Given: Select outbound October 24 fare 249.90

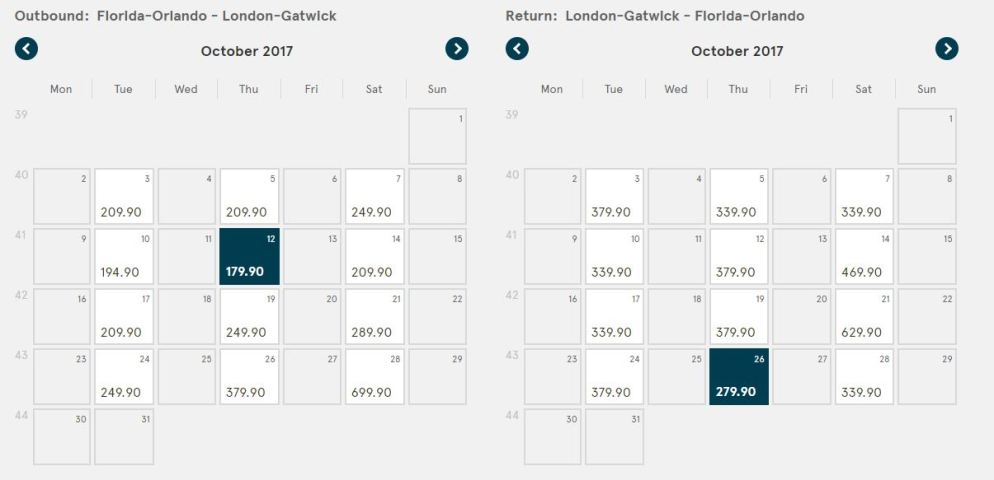Looking at the screenshot, I should (122, 376).
